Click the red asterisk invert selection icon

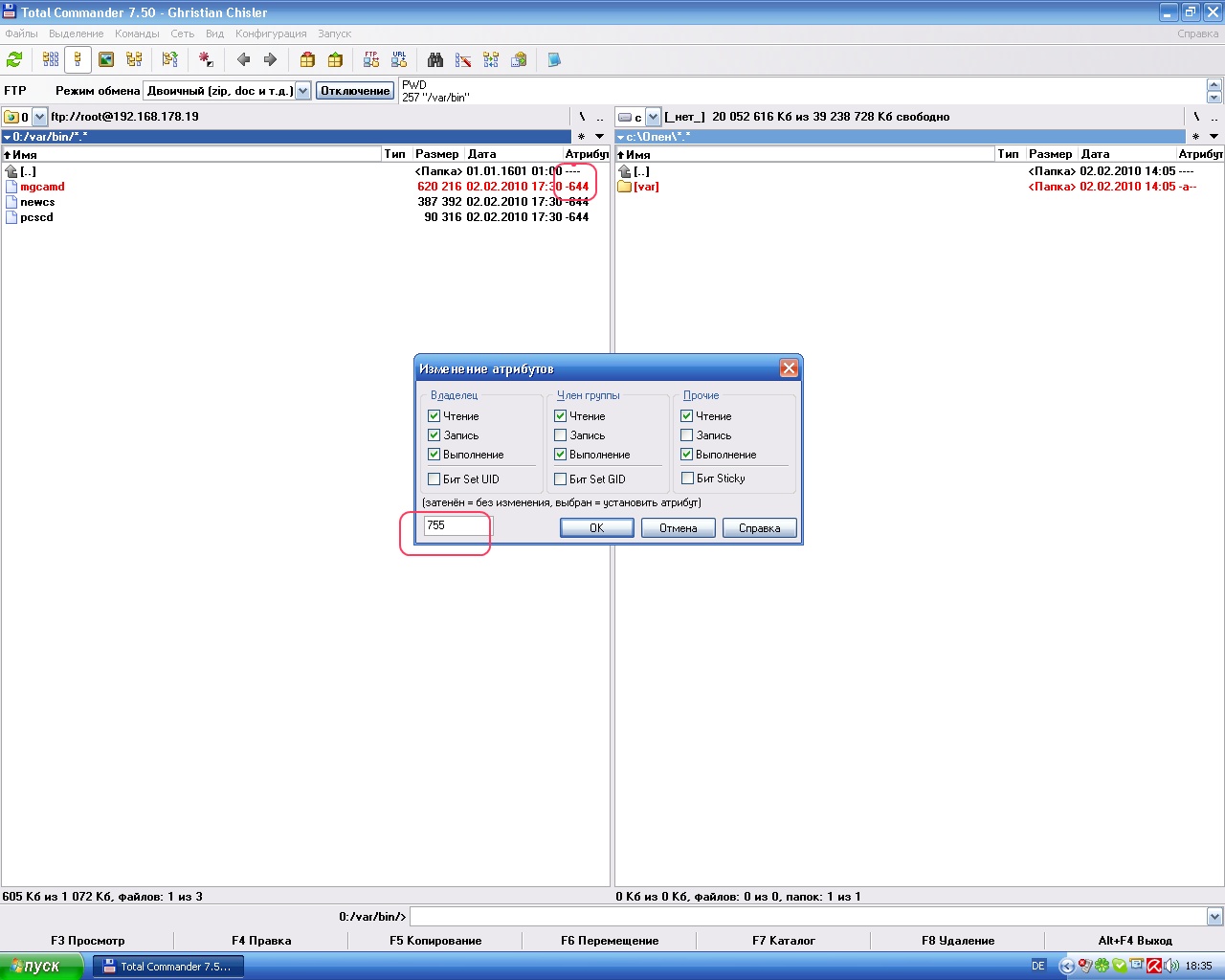pos(206,59)
